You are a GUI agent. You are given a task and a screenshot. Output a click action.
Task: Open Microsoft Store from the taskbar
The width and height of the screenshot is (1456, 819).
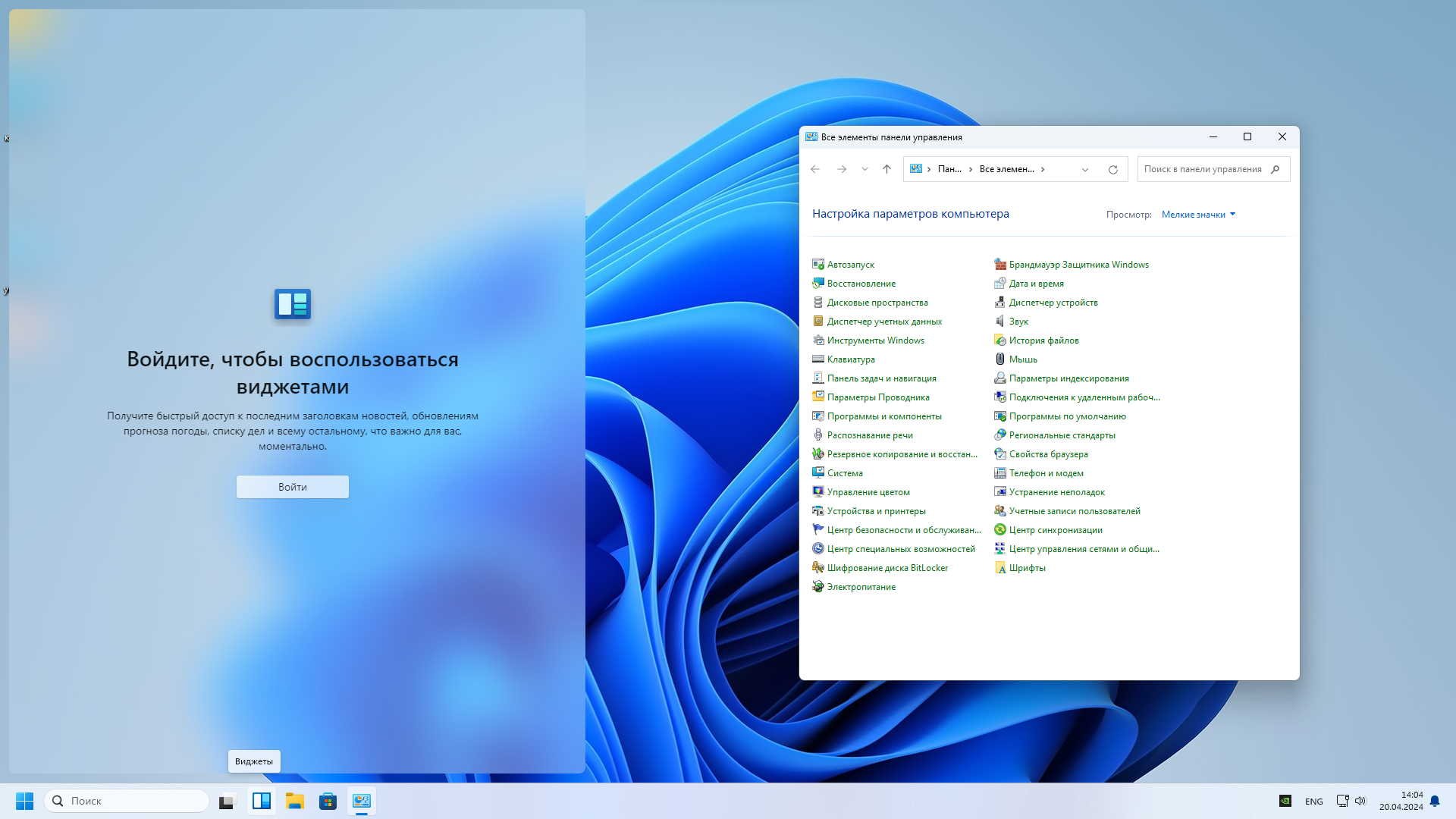point(328,801)
